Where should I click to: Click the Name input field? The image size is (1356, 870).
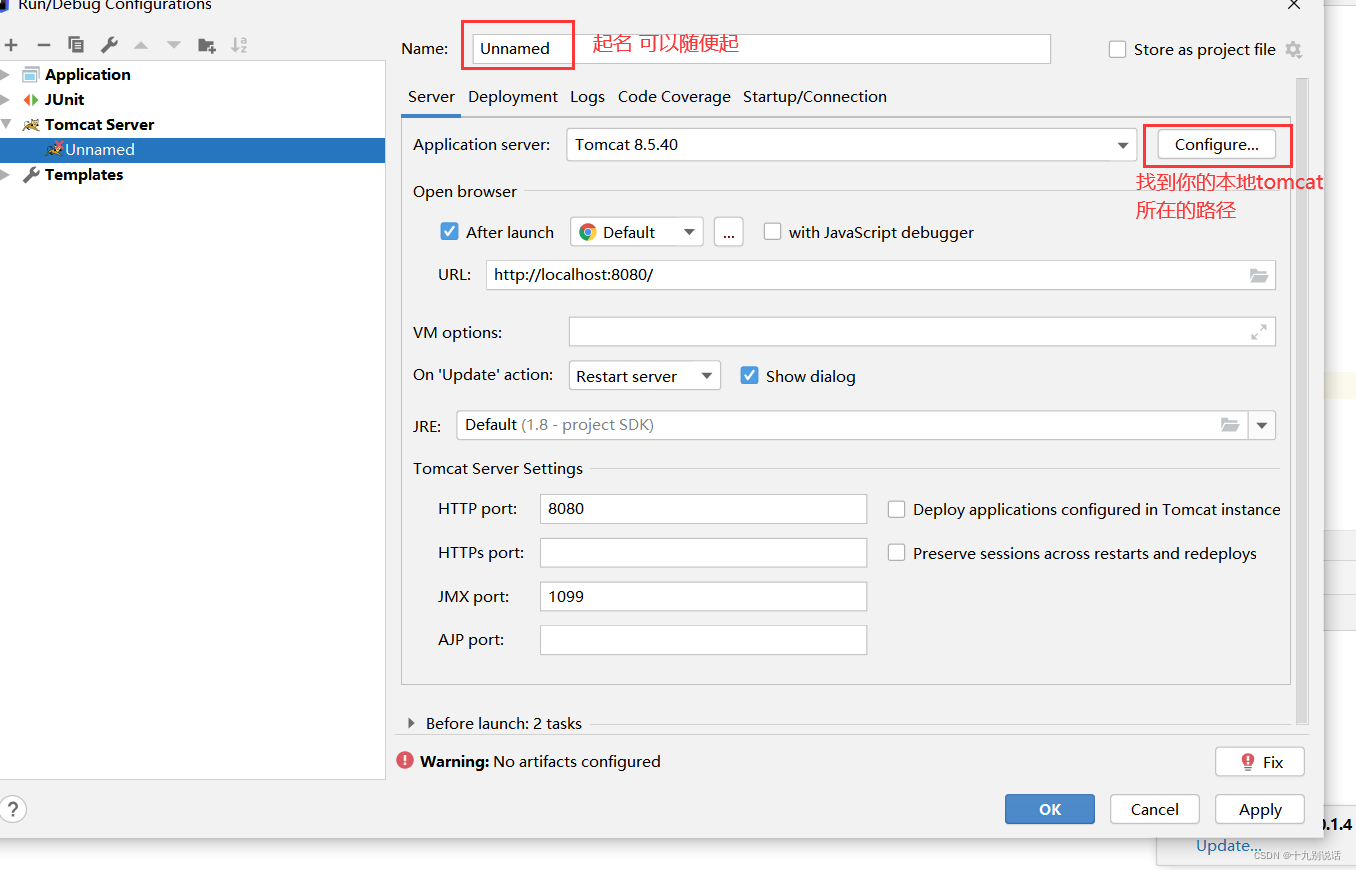point(761,48)
